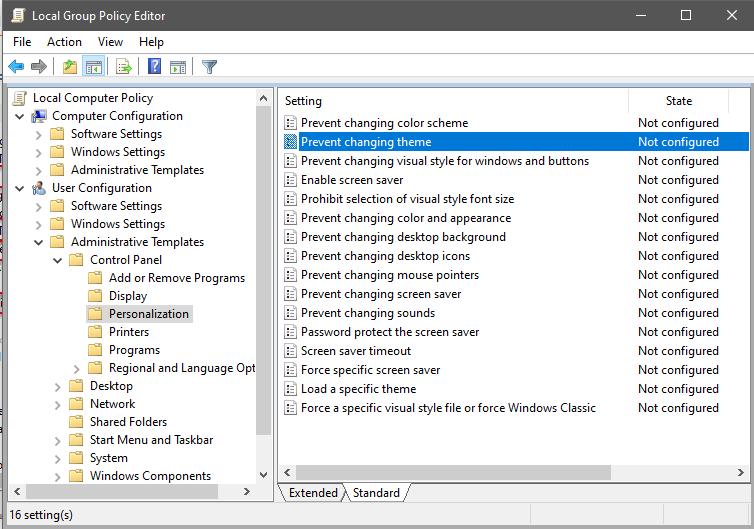Click the Filter funnel icon
Viewport: 754px width, 529px height.
[x=209, y=67]
